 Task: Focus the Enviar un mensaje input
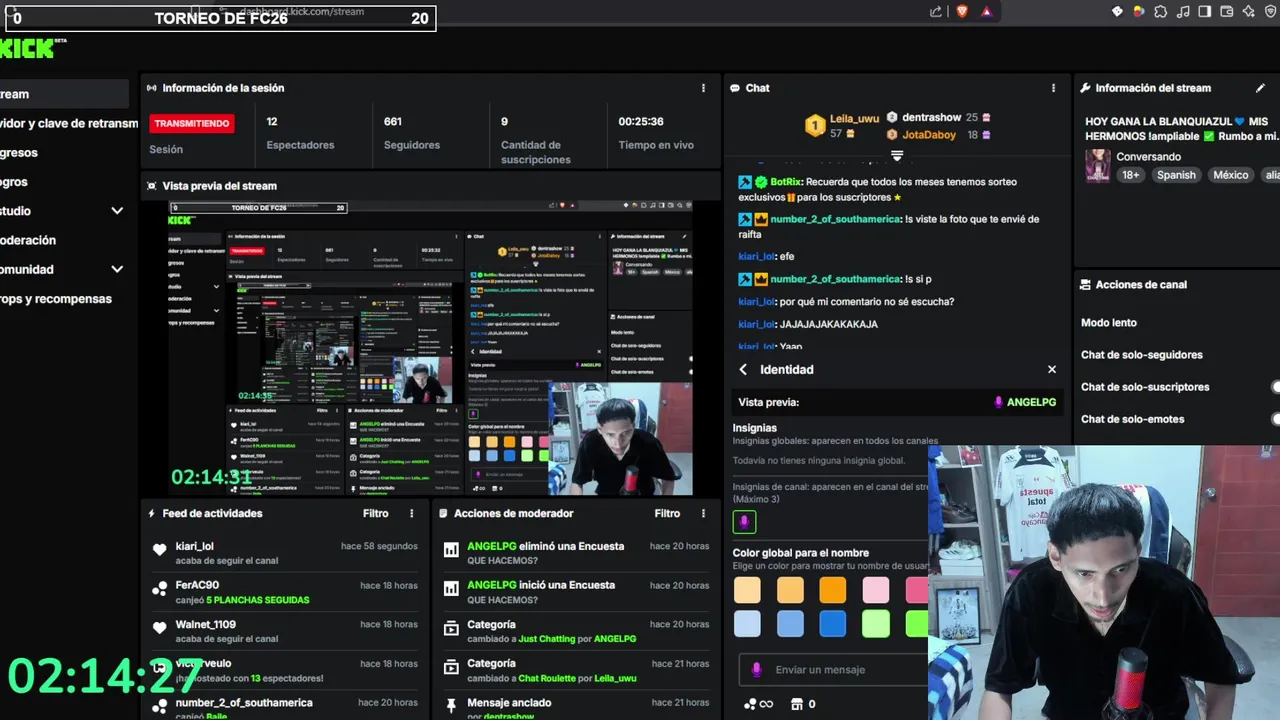[834, 670]
